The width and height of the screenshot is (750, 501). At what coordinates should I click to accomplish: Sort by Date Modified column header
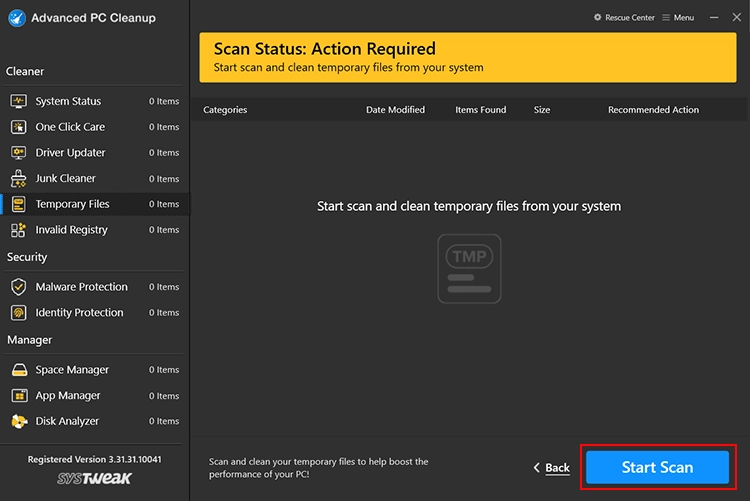[395, 110]
